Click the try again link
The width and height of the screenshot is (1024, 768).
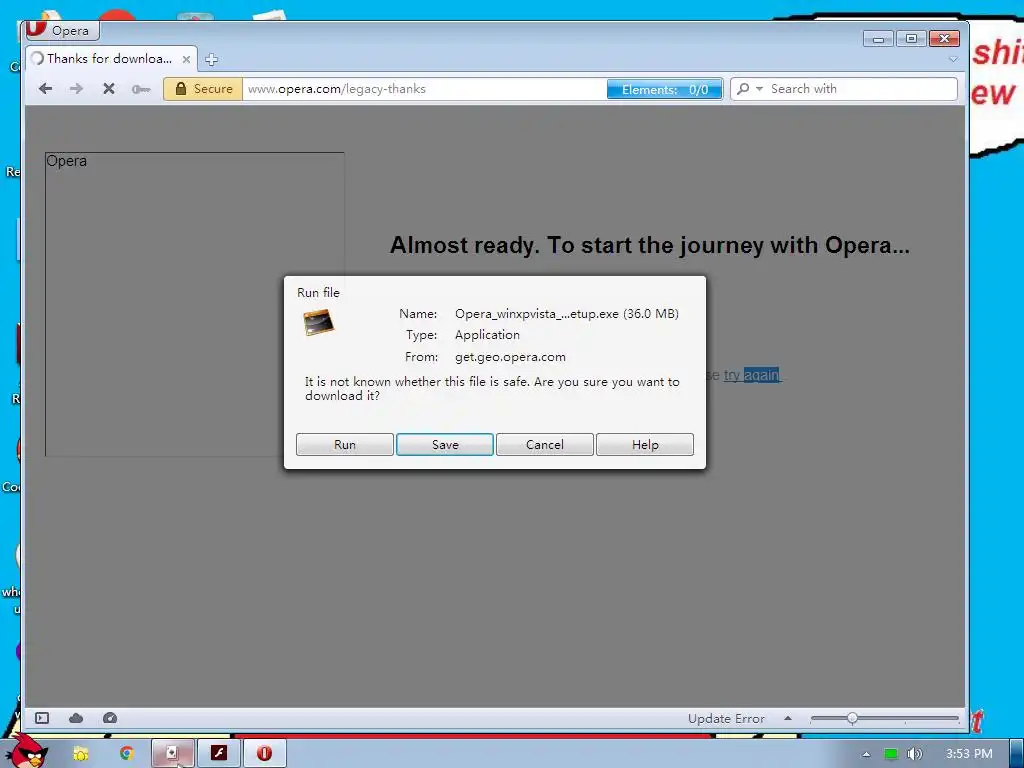tap(751, 375)
